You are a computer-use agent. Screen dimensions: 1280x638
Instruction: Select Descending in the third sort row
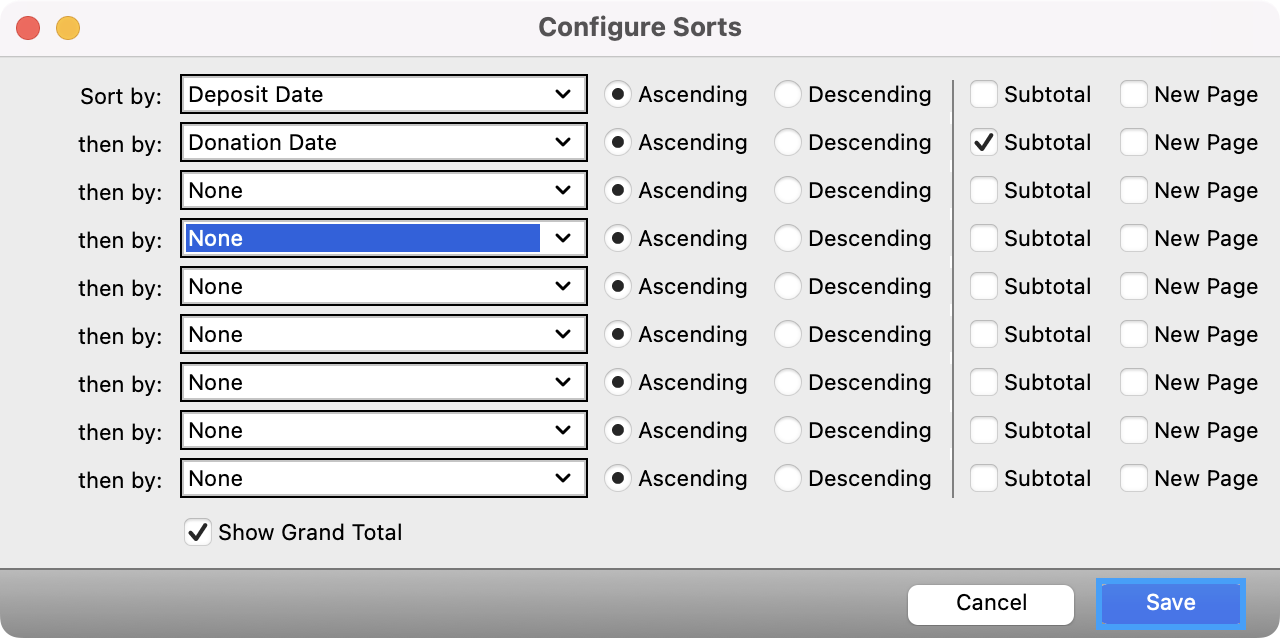788,191
